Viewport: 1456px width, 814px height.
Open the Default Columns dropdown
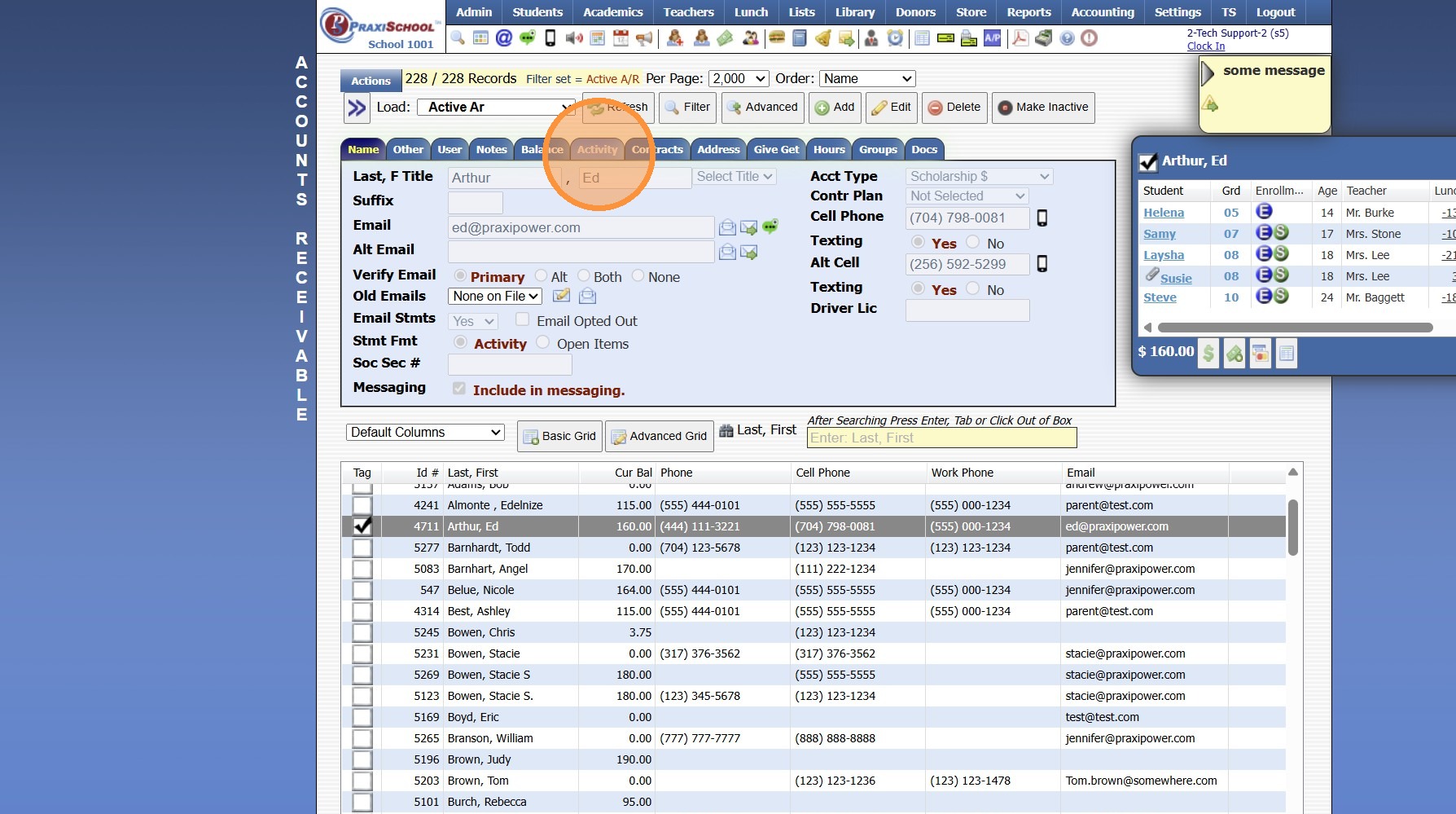(x=425, y=433)
